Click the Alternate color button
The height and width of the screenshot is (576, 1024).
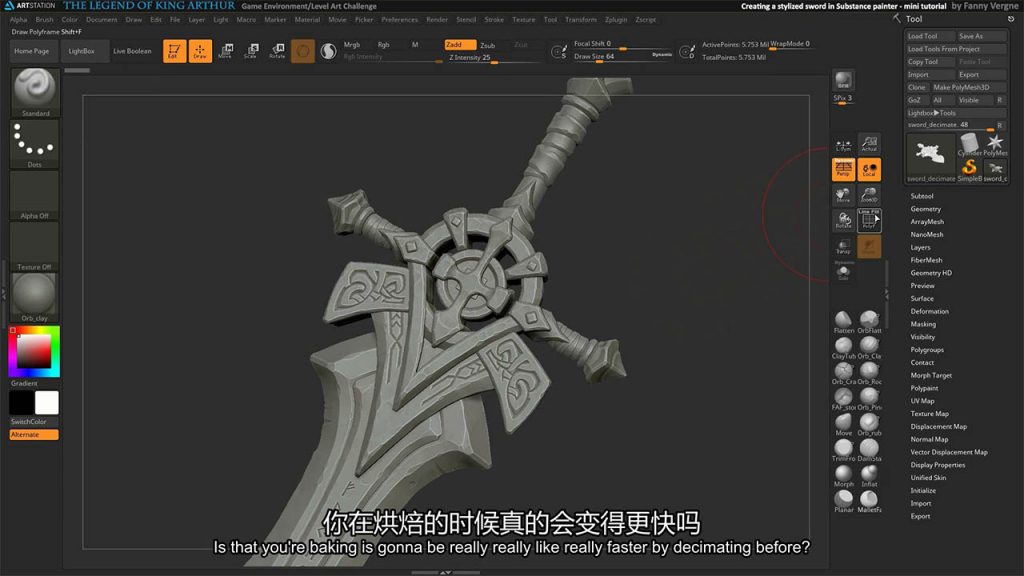pos(34,434)
